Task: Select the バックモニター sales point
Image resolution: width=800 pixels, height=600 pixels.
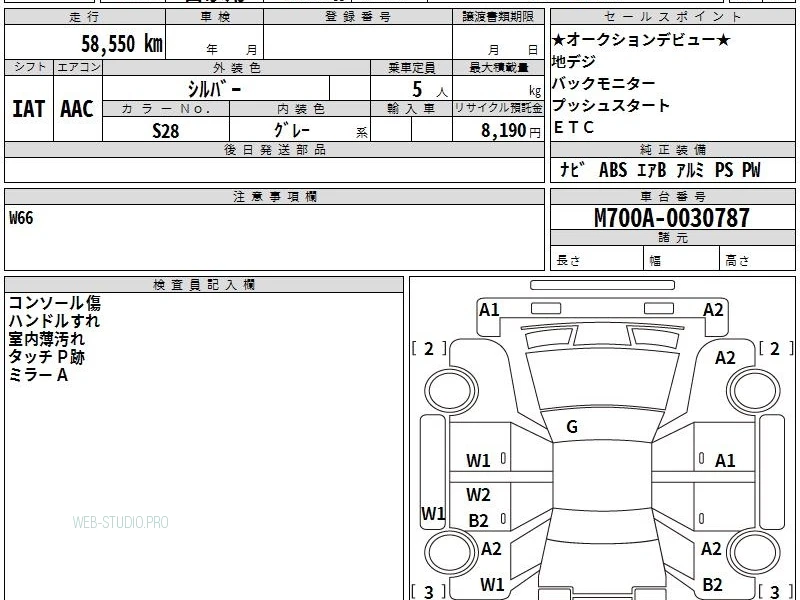Action: (x=604, y=83)
